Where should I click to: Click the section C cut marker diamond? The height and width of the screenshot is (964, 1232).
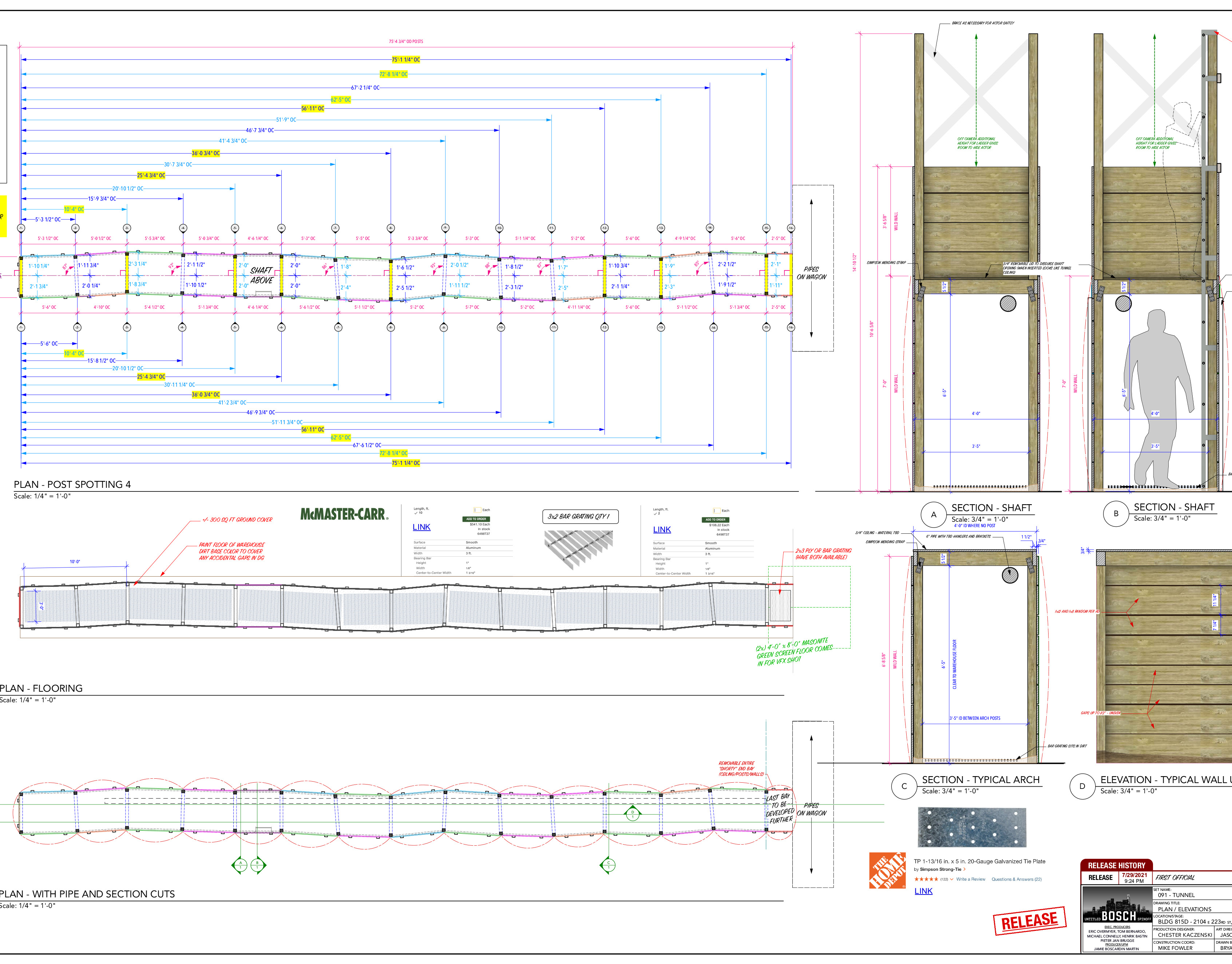point(608,865)
